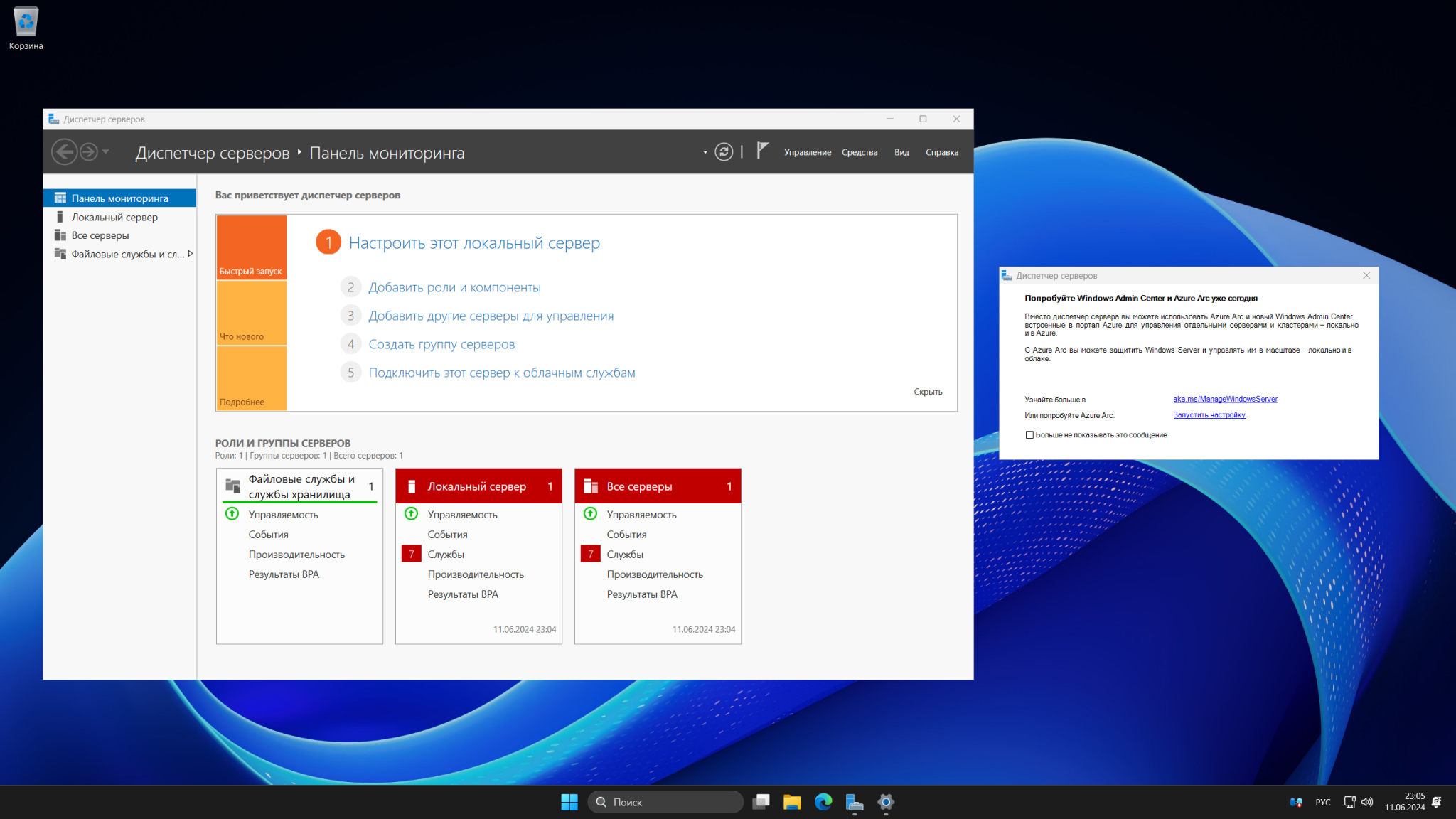Click Add roles and features link
The image size is (1456, 819).
(454, 287)
